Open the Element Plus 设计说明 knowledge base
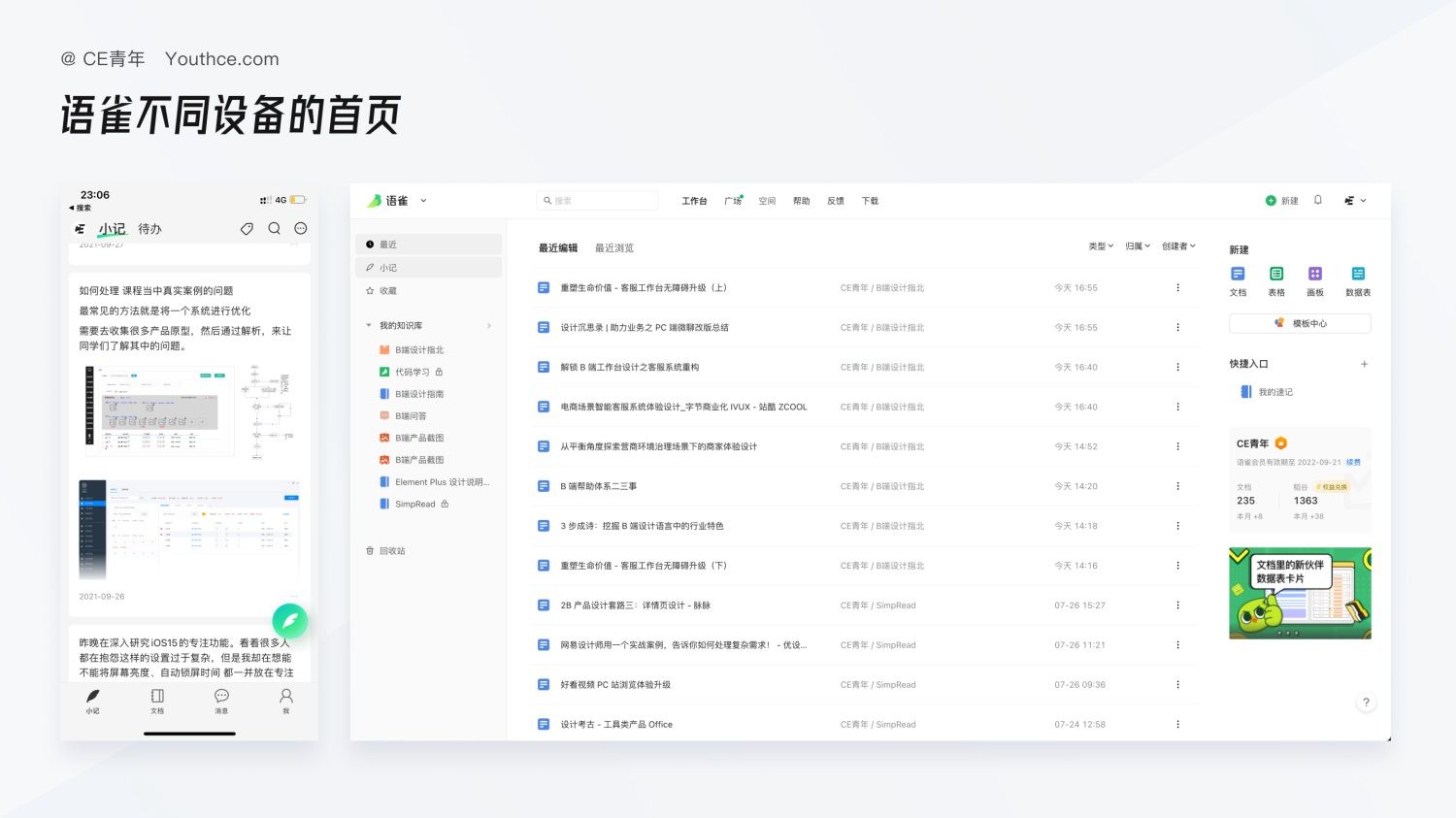 pyautogui.click(x=435, y=482)
